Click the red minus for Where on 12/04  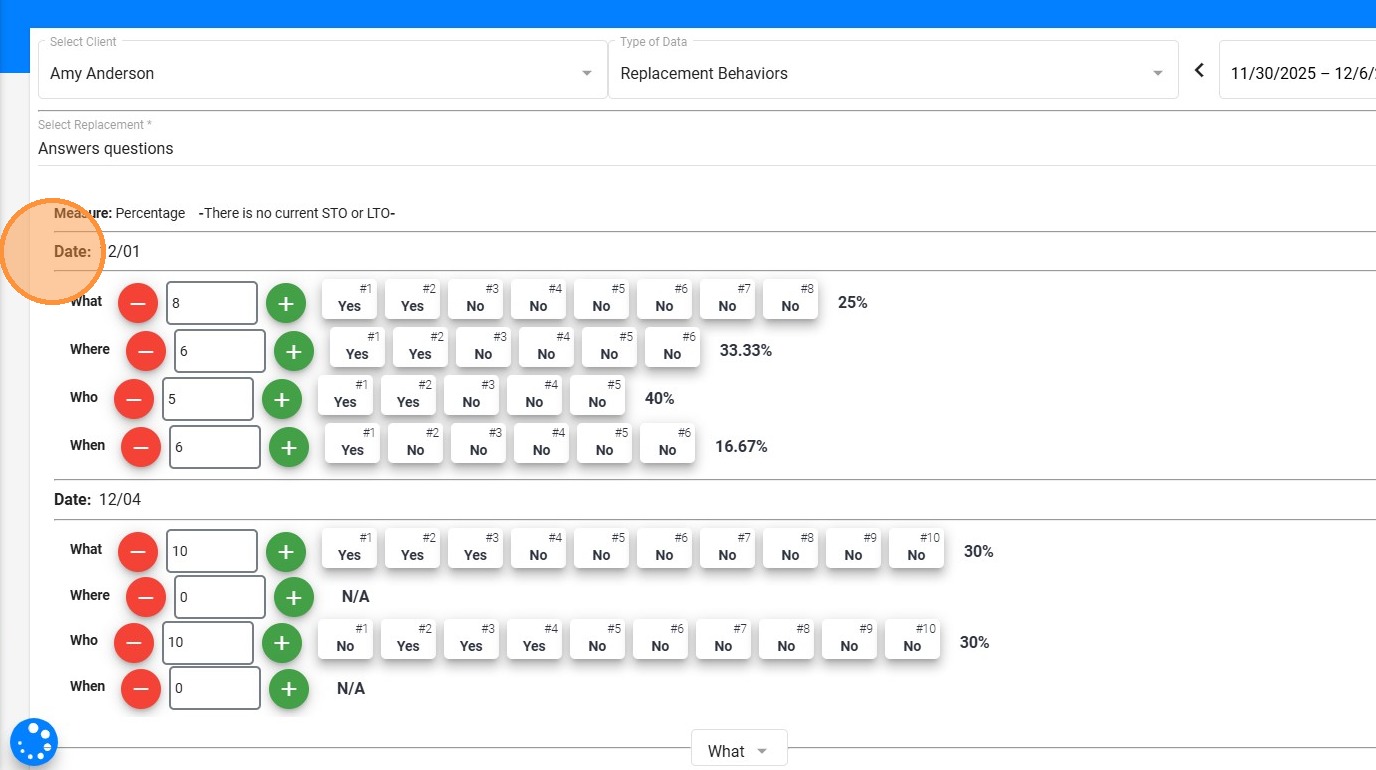pos(146,597)
